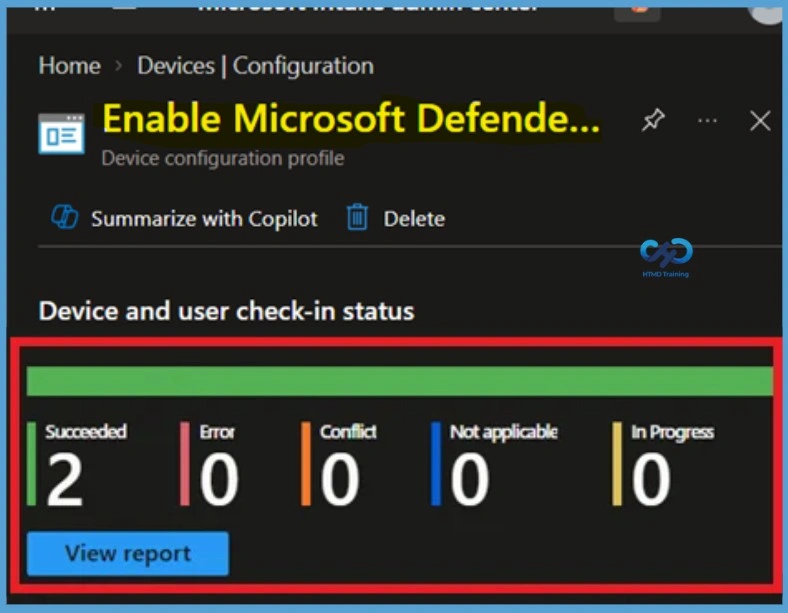Click the View report button
The width and height of the screenshot is (788, 613).
128,554
